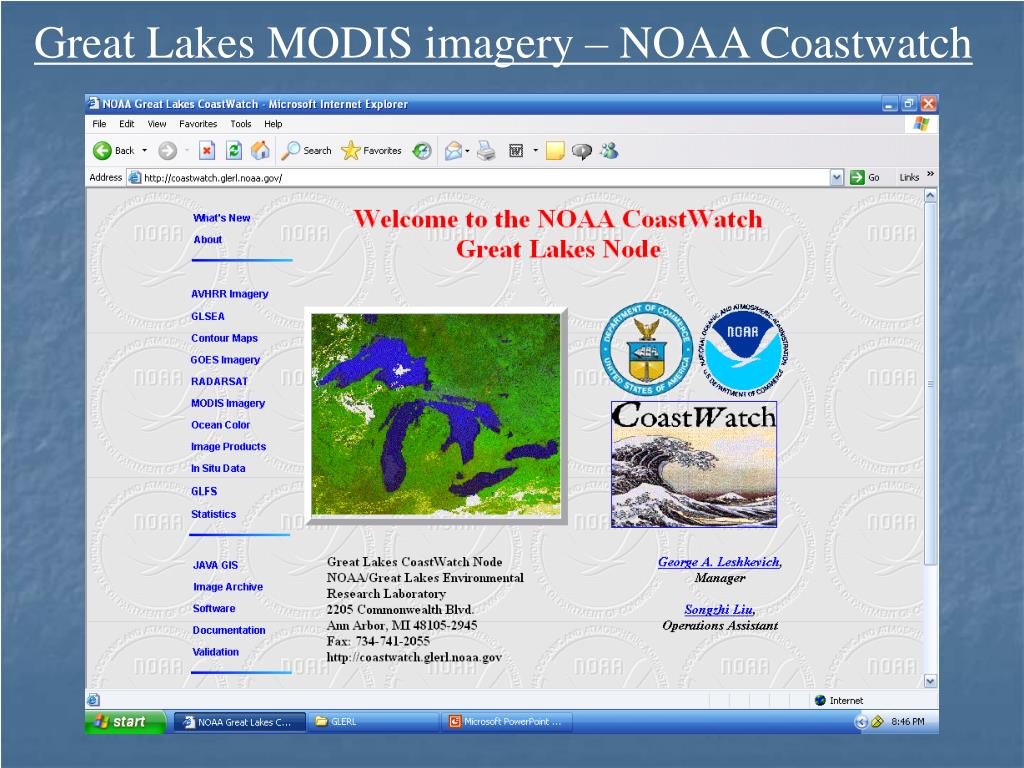Click the yellow tray icon beside the clock
Viewport: 1024px width, 768px height.
point(877,722)
